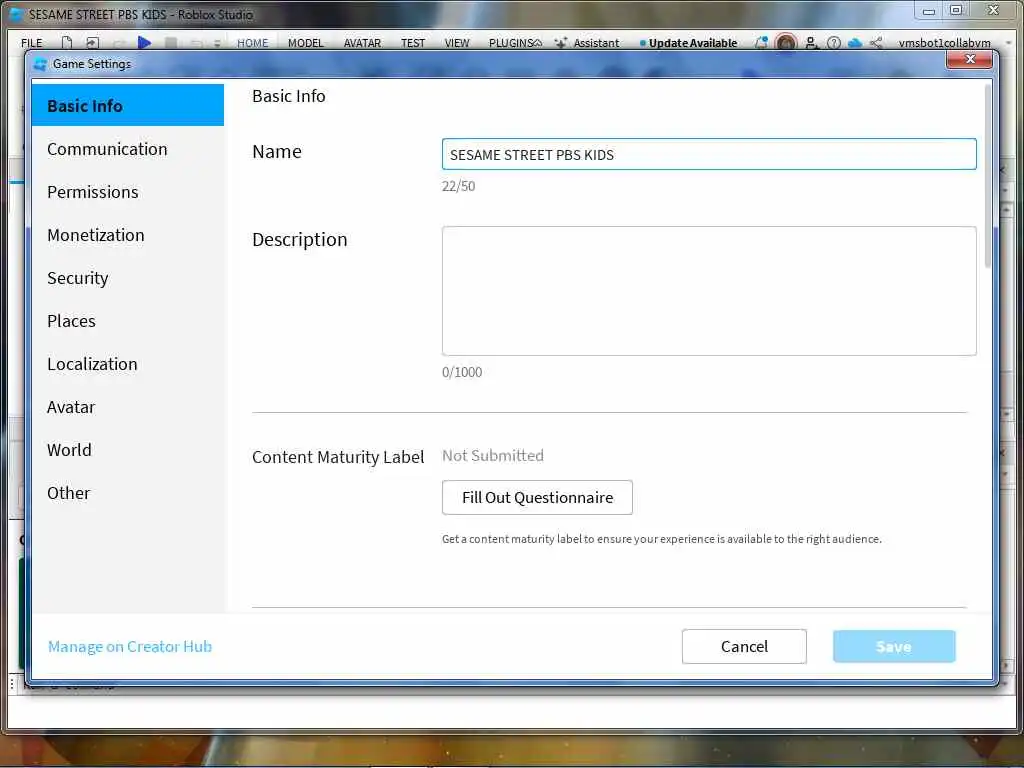Click the 22/50 character counter text
The height and width of the screenshot is (768, 1024).
[458, 186]
